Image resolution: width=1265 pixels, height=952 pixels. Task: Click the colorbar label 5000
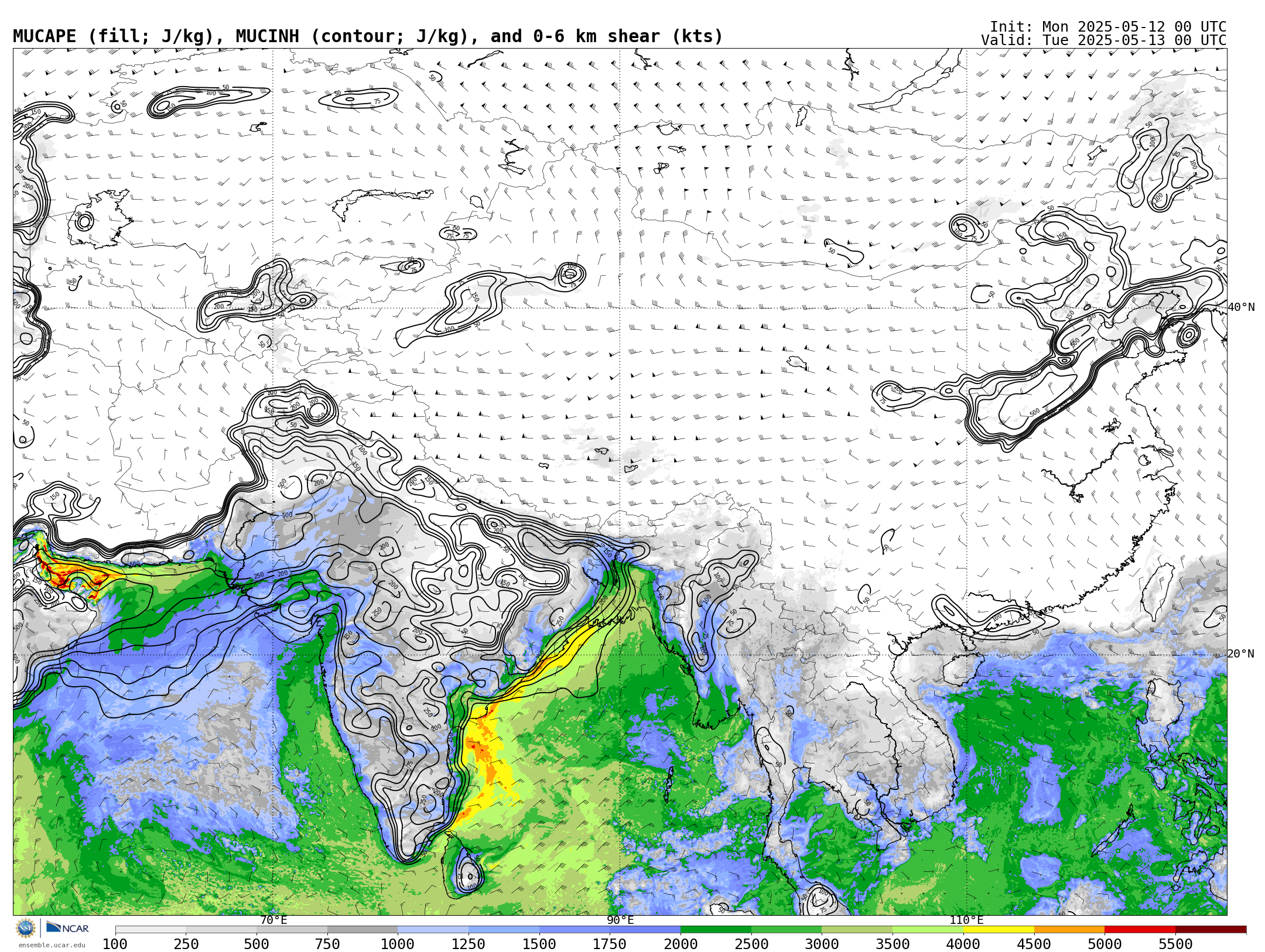[1105, 944]
